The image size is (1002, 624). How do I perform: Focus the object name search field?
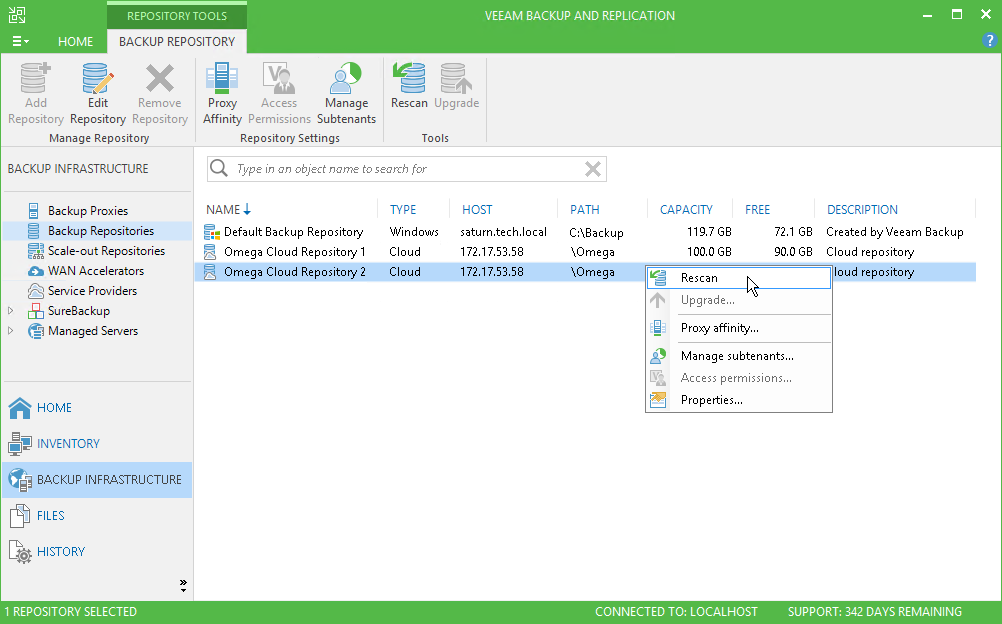pos(407,169)
